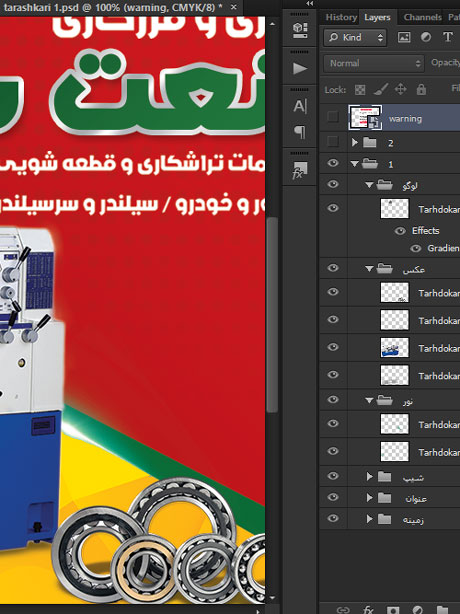Collapse group 1 disclosure triangle
Image resolution: width=460 pixels, height=614 pixels.
[x=355, y=164]
